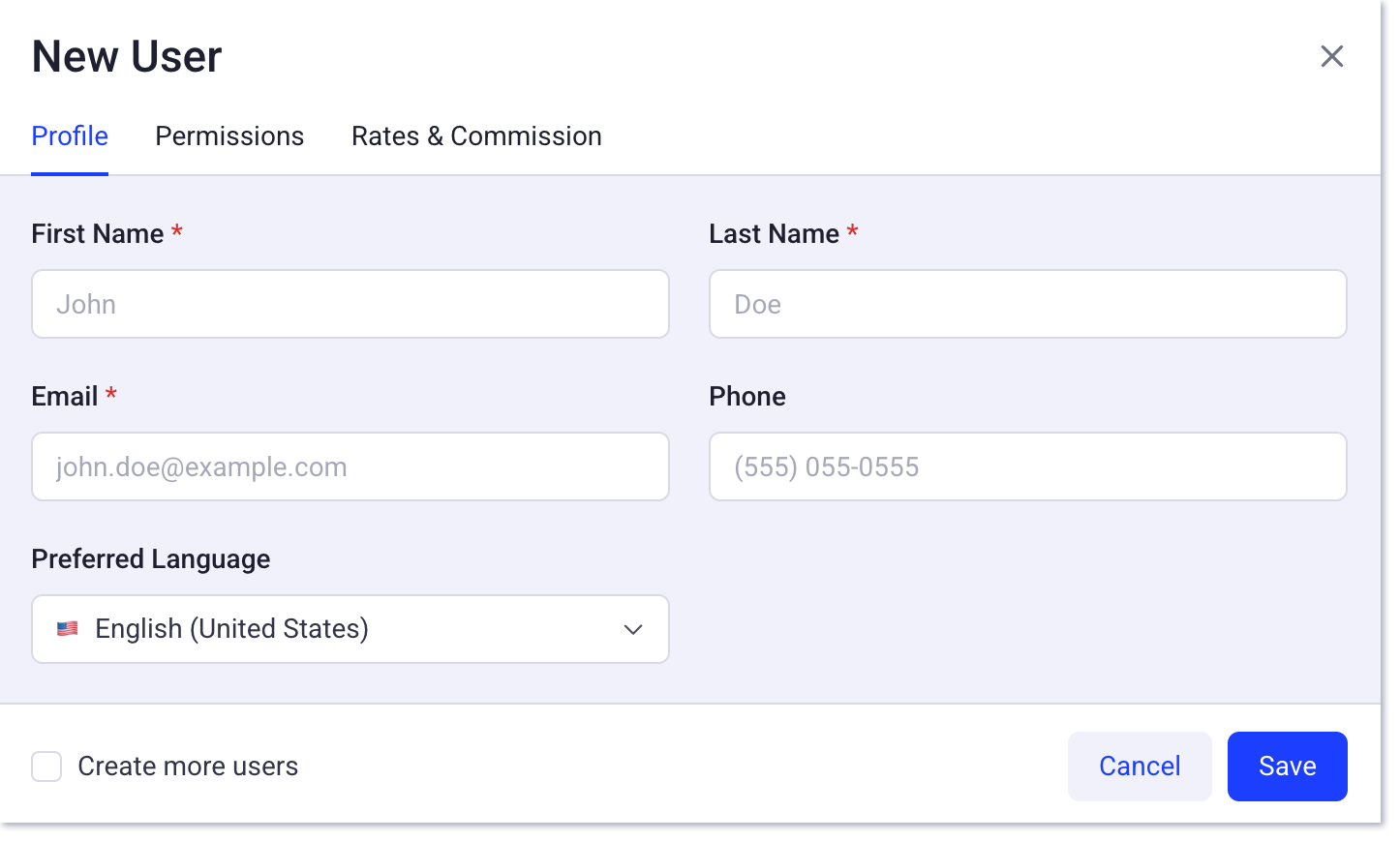Click the Email field label
The width and height of the screenshot is (1400, 842).
(65, 397)
